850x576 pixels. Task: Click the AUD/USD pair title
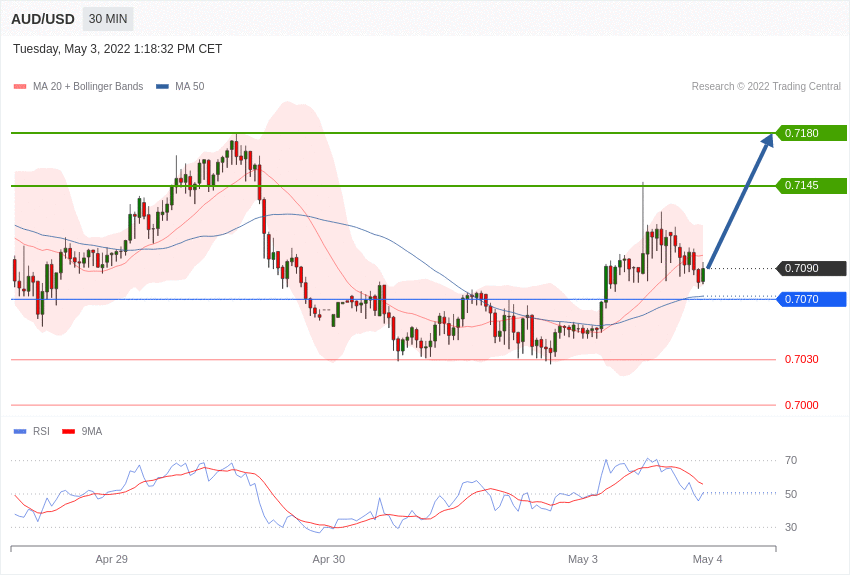point(43,19)
